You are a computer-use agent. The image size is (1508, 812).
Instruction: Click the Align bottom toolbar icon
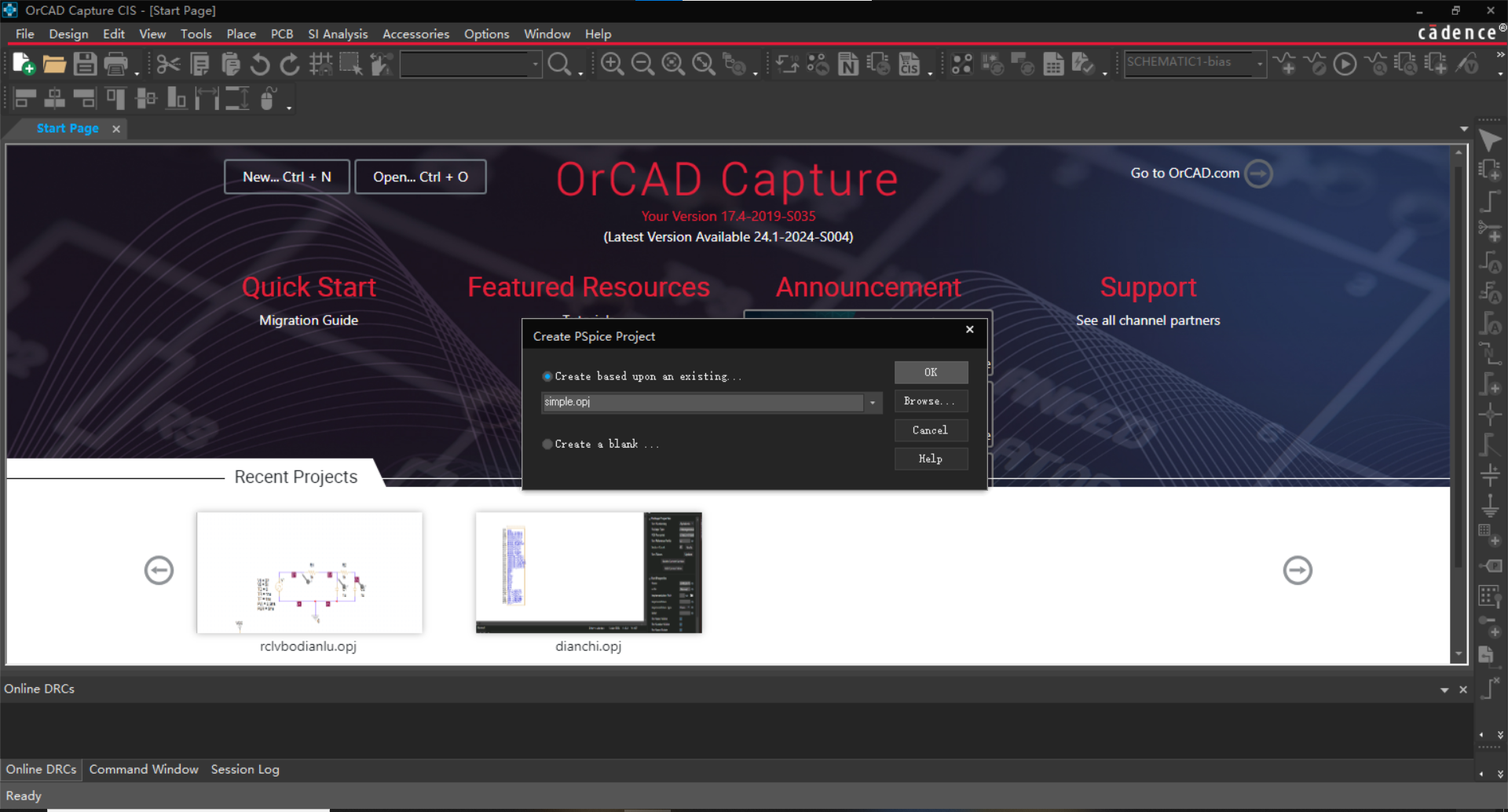[177, 98]
